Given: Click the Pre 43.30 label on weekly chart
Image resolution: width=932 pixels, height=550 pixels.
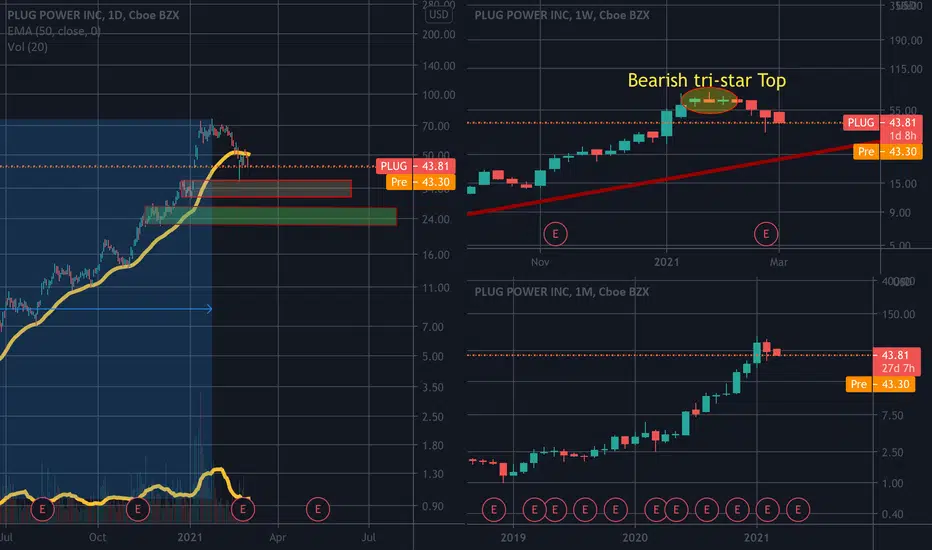Looking at the screenshot, I should (x=887, y=152).
